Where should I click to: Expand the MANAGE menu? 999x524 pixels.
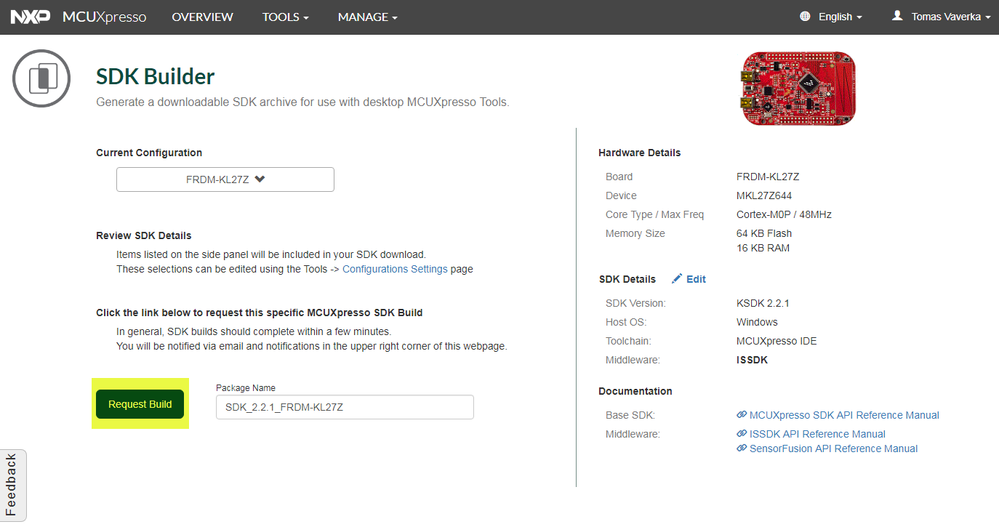click(367, 17)
